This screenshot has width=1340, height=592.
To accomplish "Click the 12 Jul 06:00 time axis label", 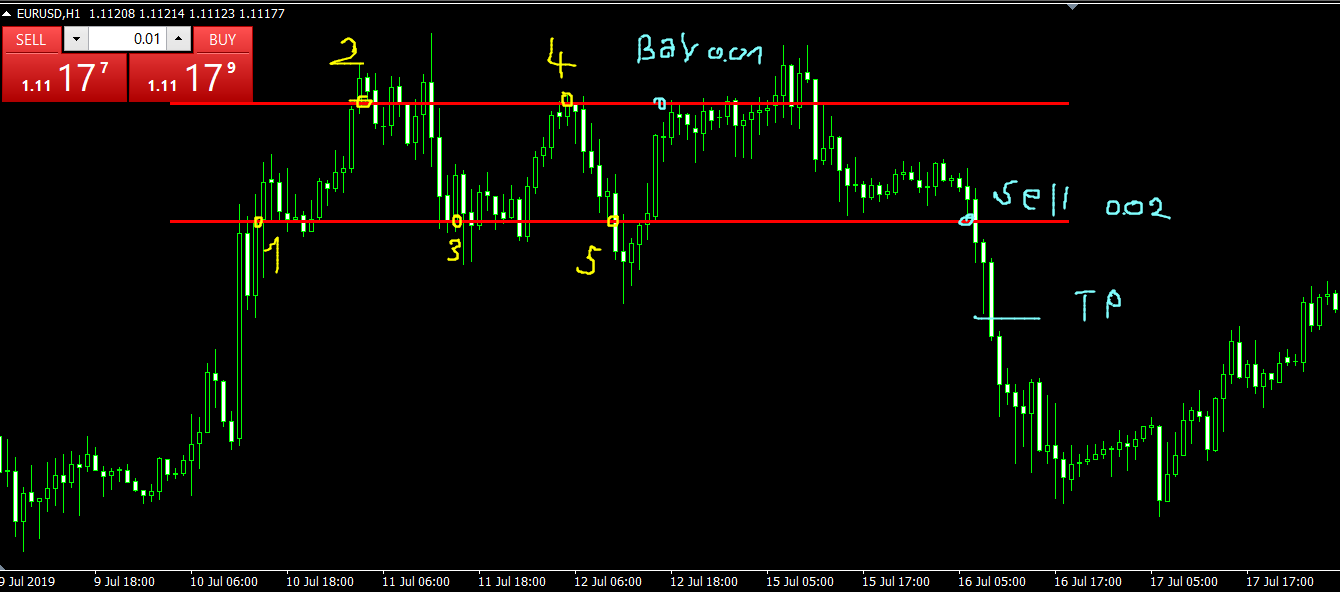I will click(608, 581).
